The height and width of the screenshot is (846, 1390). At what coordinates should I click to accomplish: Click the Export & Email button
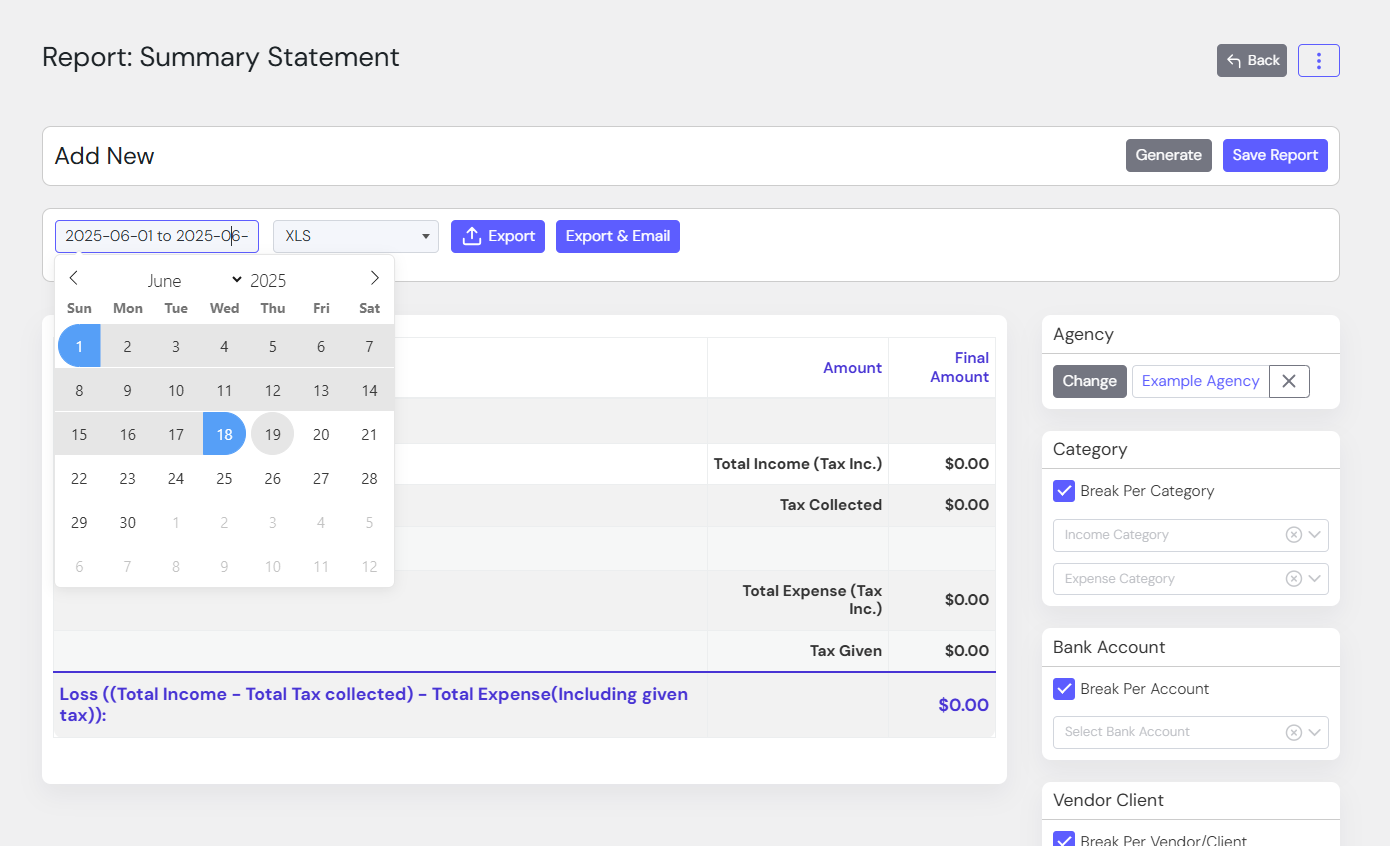pyautogui.click(x=617, y=236)
